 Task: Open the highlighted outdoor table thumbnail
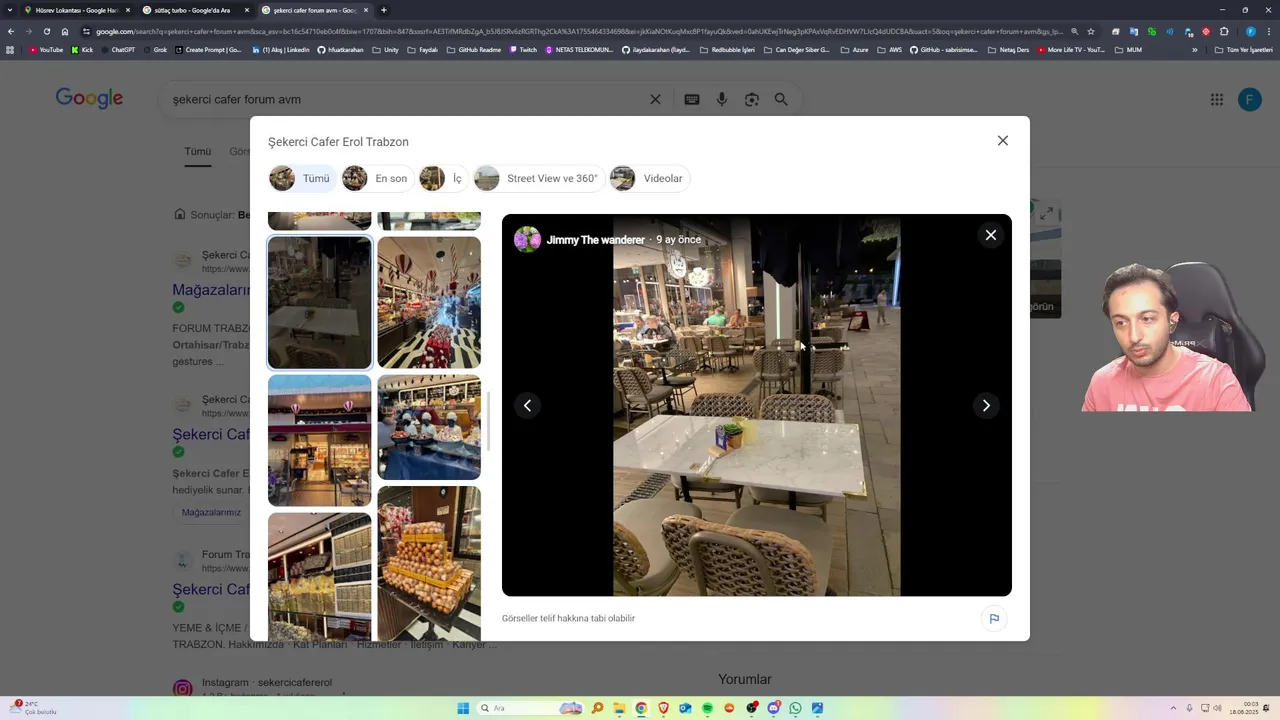pos(319,302)
